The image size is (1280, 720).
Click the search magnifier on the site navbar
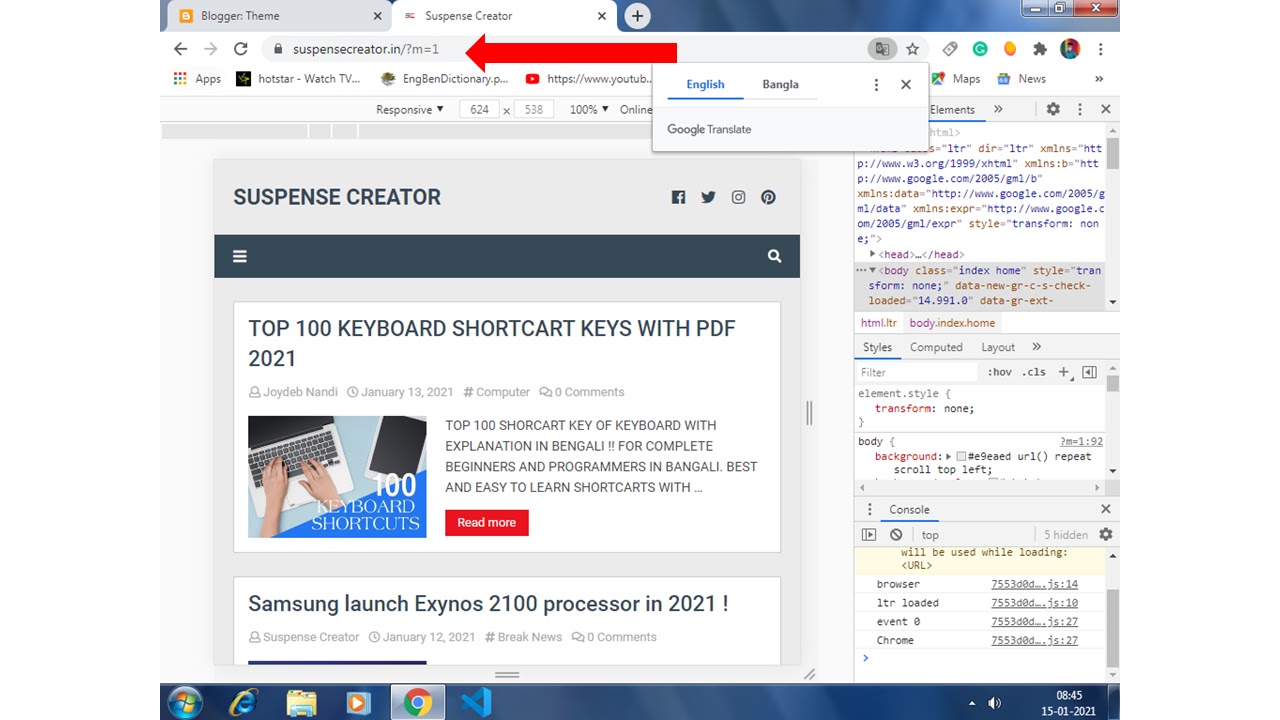774,256
